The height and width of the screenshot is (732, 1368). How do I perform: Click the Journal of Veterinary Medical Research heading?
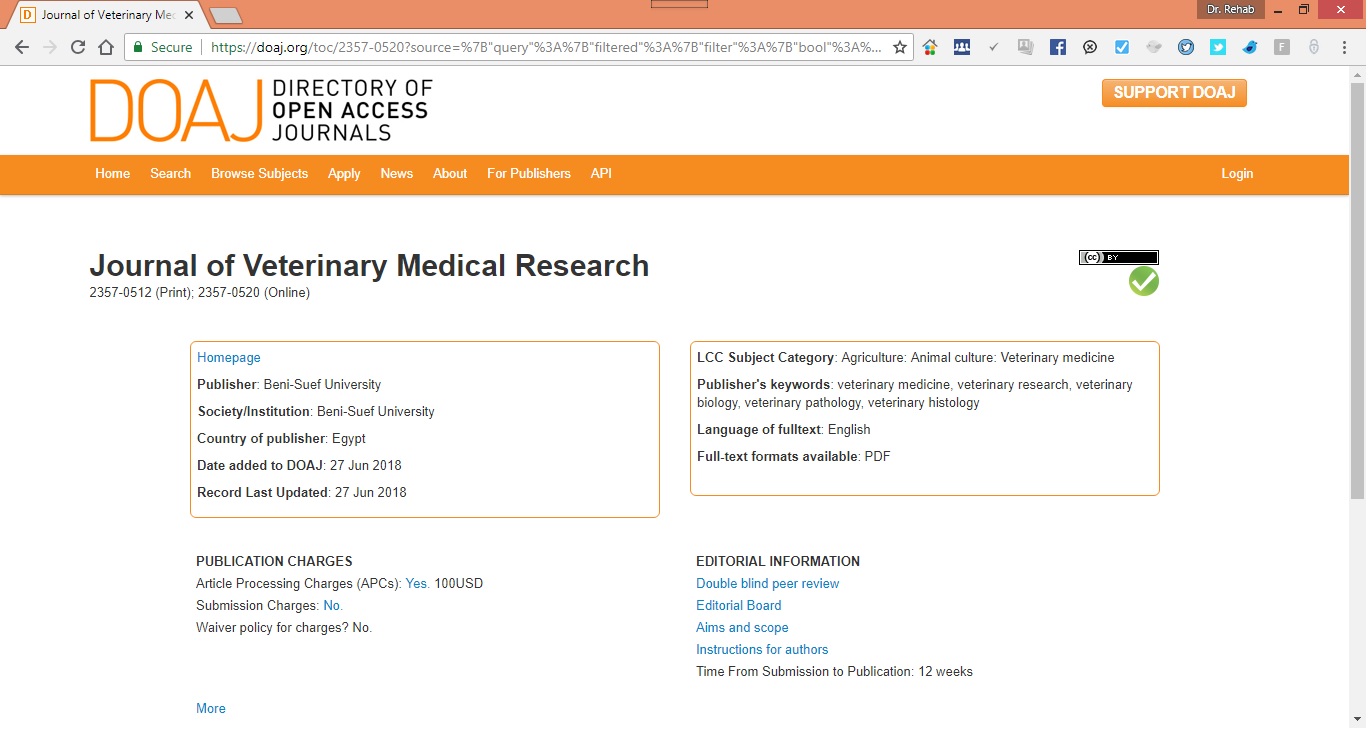click(369, 265)
